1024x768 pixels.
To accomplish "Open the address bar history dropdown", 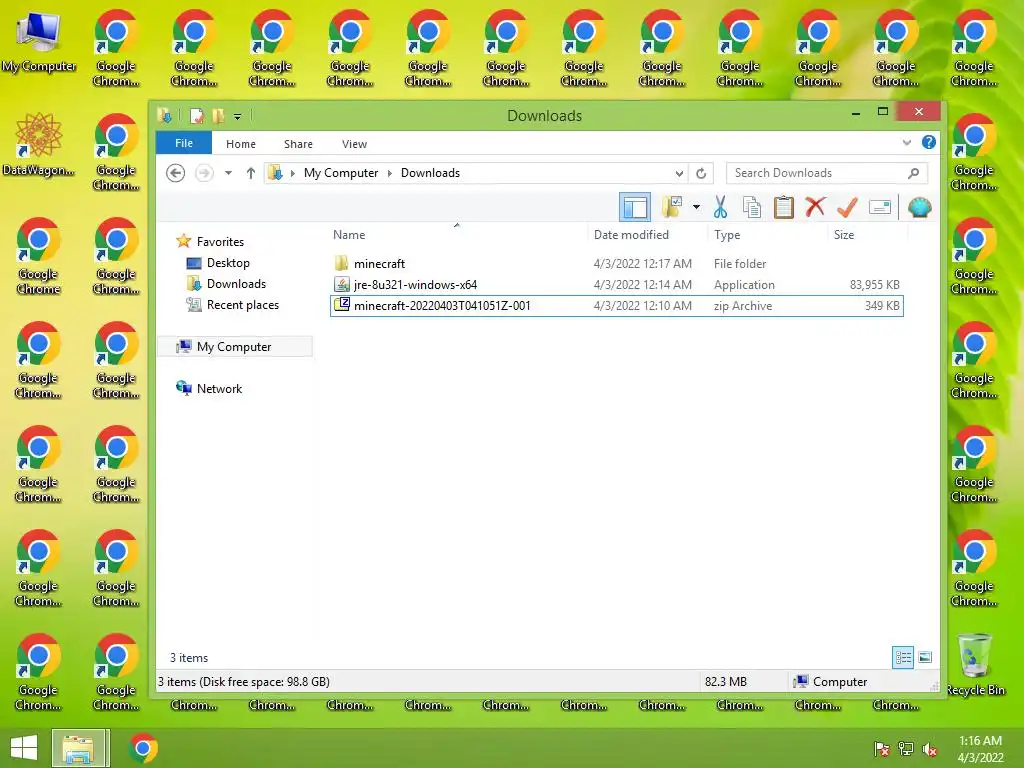I will (679, 173).
